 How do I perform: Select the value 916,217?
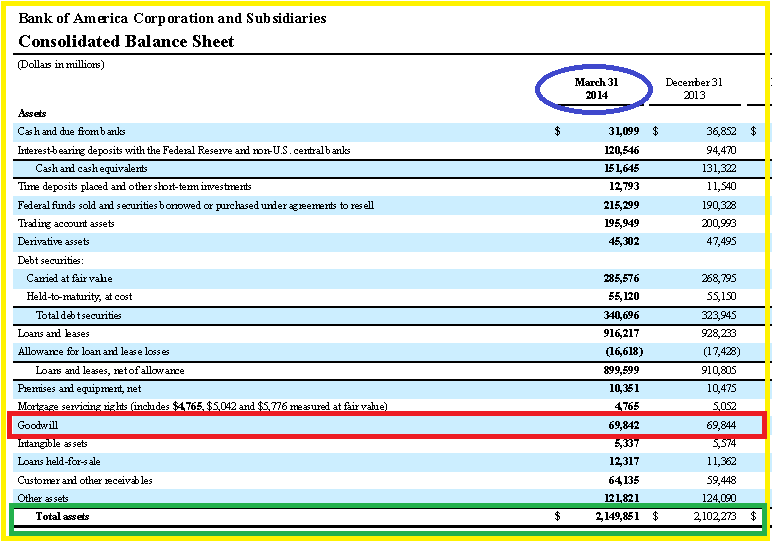[621, 334]
